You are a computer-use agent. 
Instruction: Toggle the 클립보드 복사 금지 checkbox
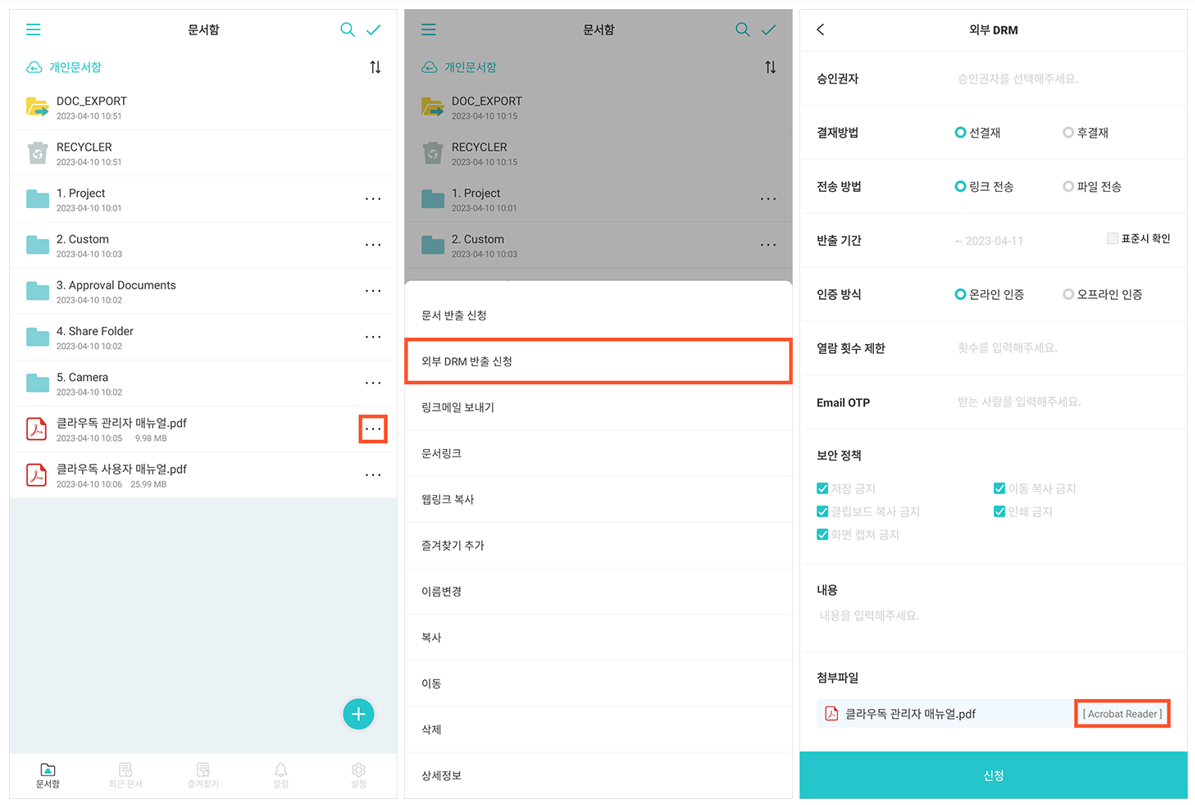[822, 512]
